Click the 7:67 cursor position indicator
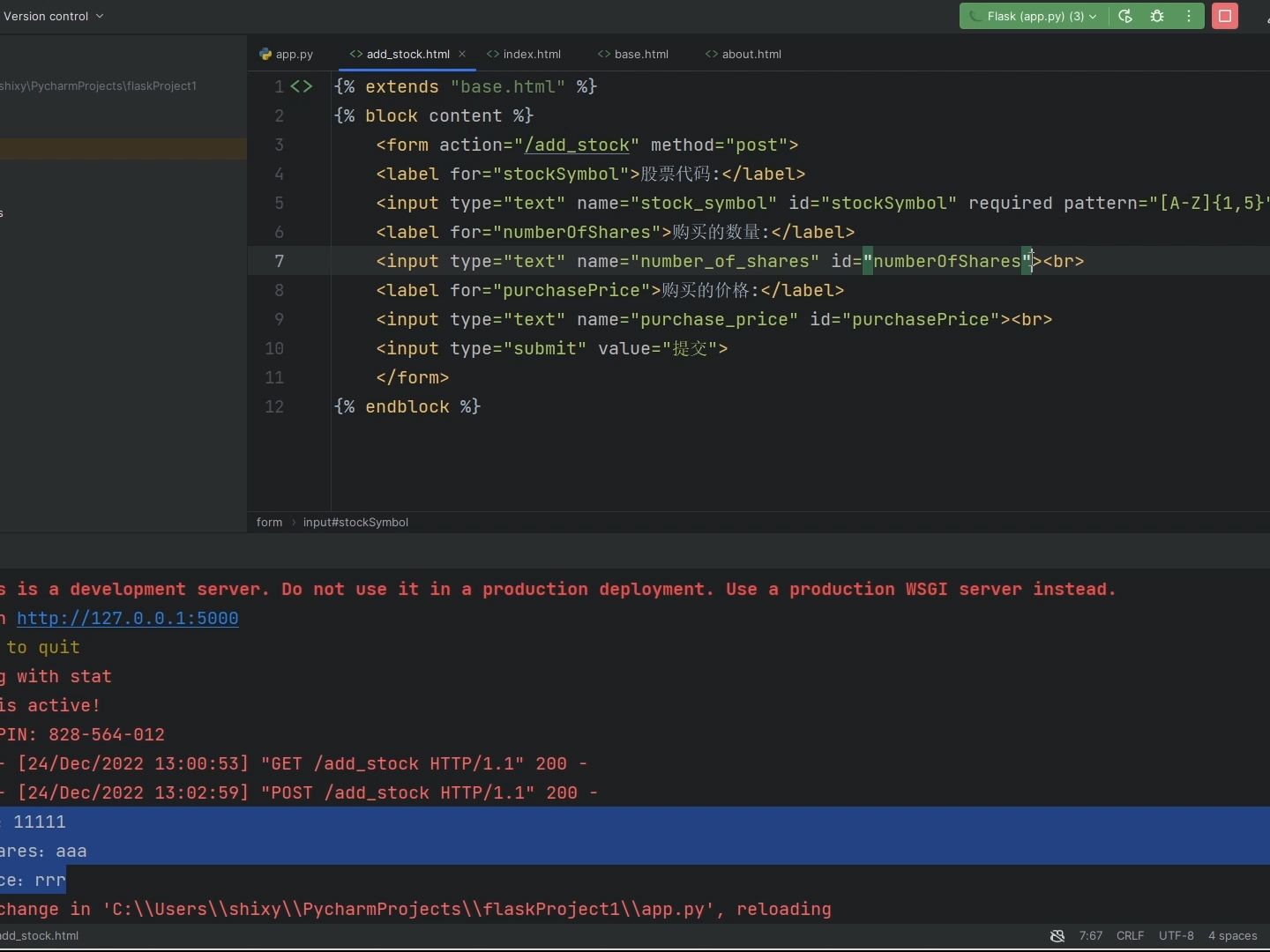Screen dimensions: 1270x952 [1090, 935]
